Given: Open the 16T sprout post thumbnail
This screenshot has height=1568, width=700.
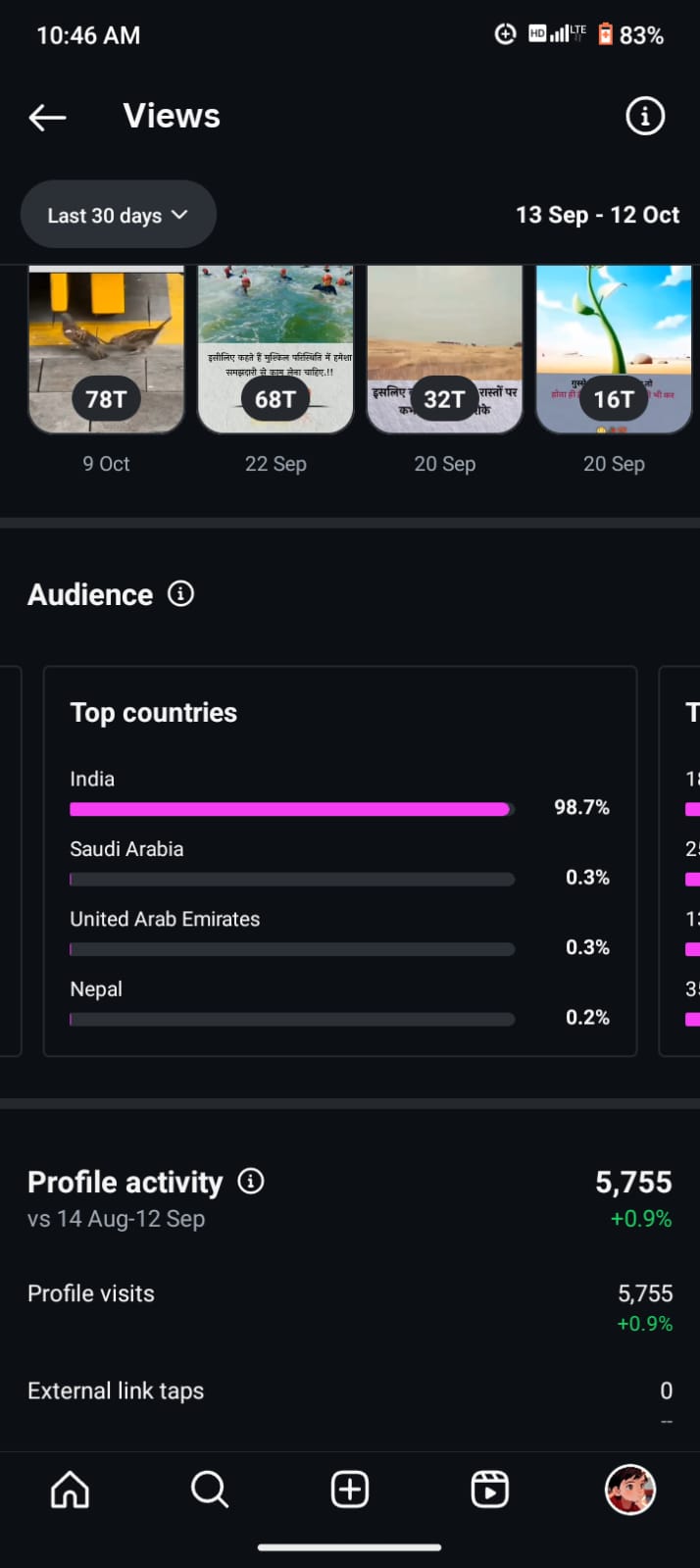Looking at the screenshot, I should [614, 349].
